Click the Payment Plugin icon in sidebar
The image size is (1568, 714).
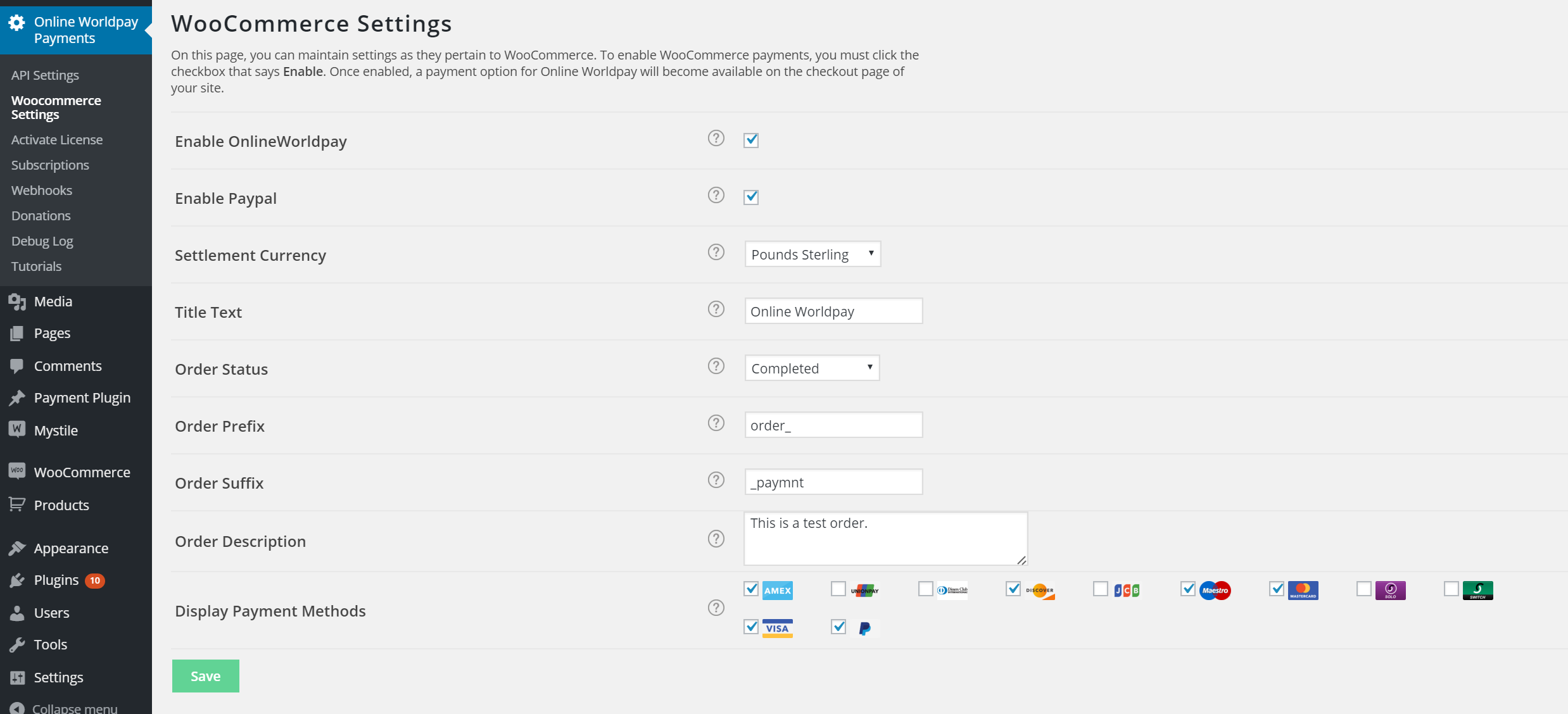point(16,397)
